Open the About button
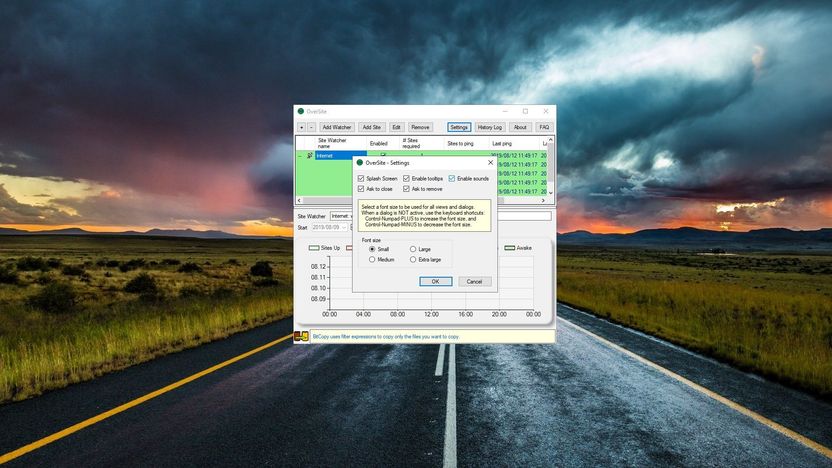This screenshot has width=832, height=468. pos(521,127)
